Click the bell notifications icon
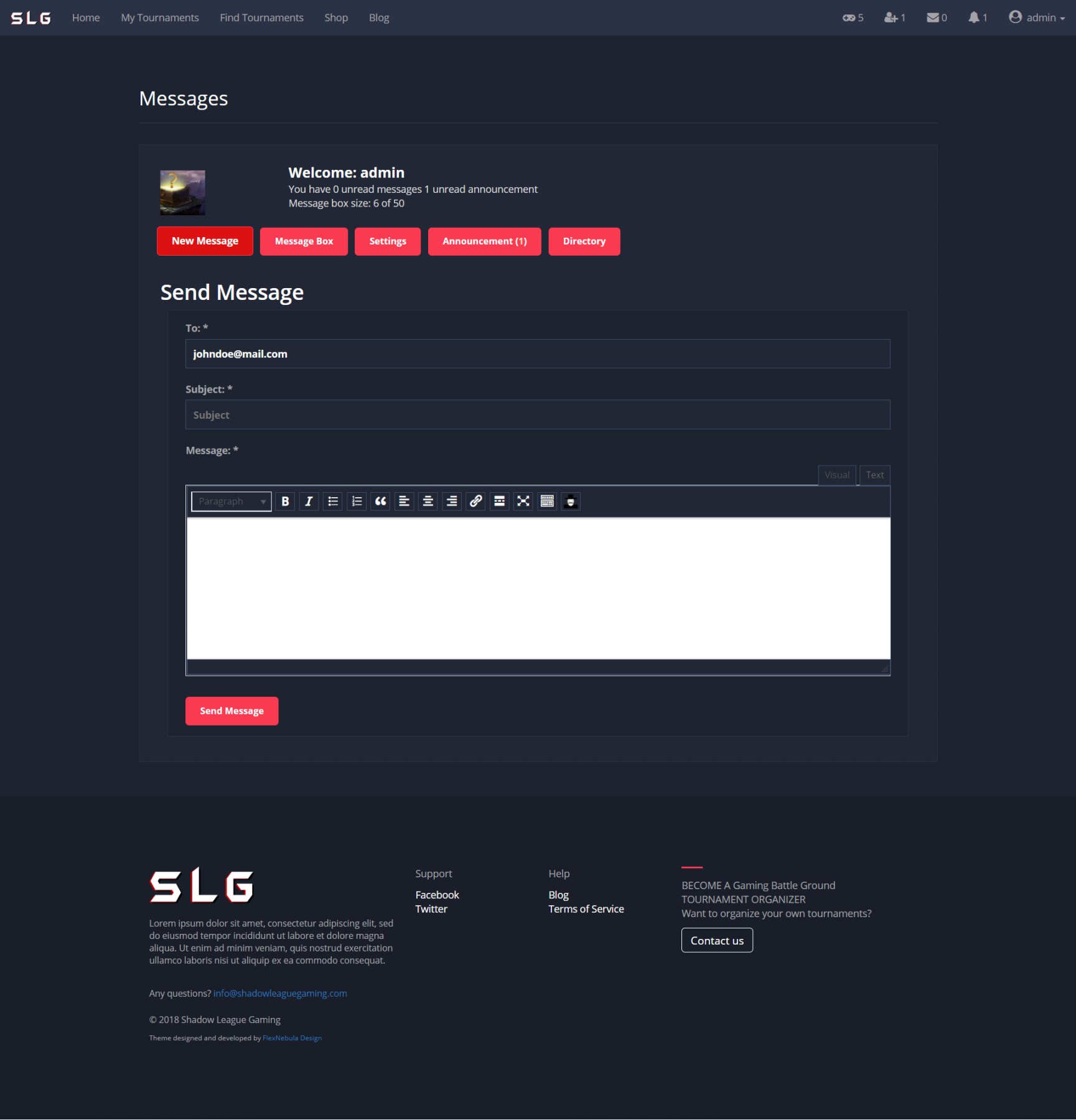Viewport: 1076px width, 1120px height. coord(977,18)
